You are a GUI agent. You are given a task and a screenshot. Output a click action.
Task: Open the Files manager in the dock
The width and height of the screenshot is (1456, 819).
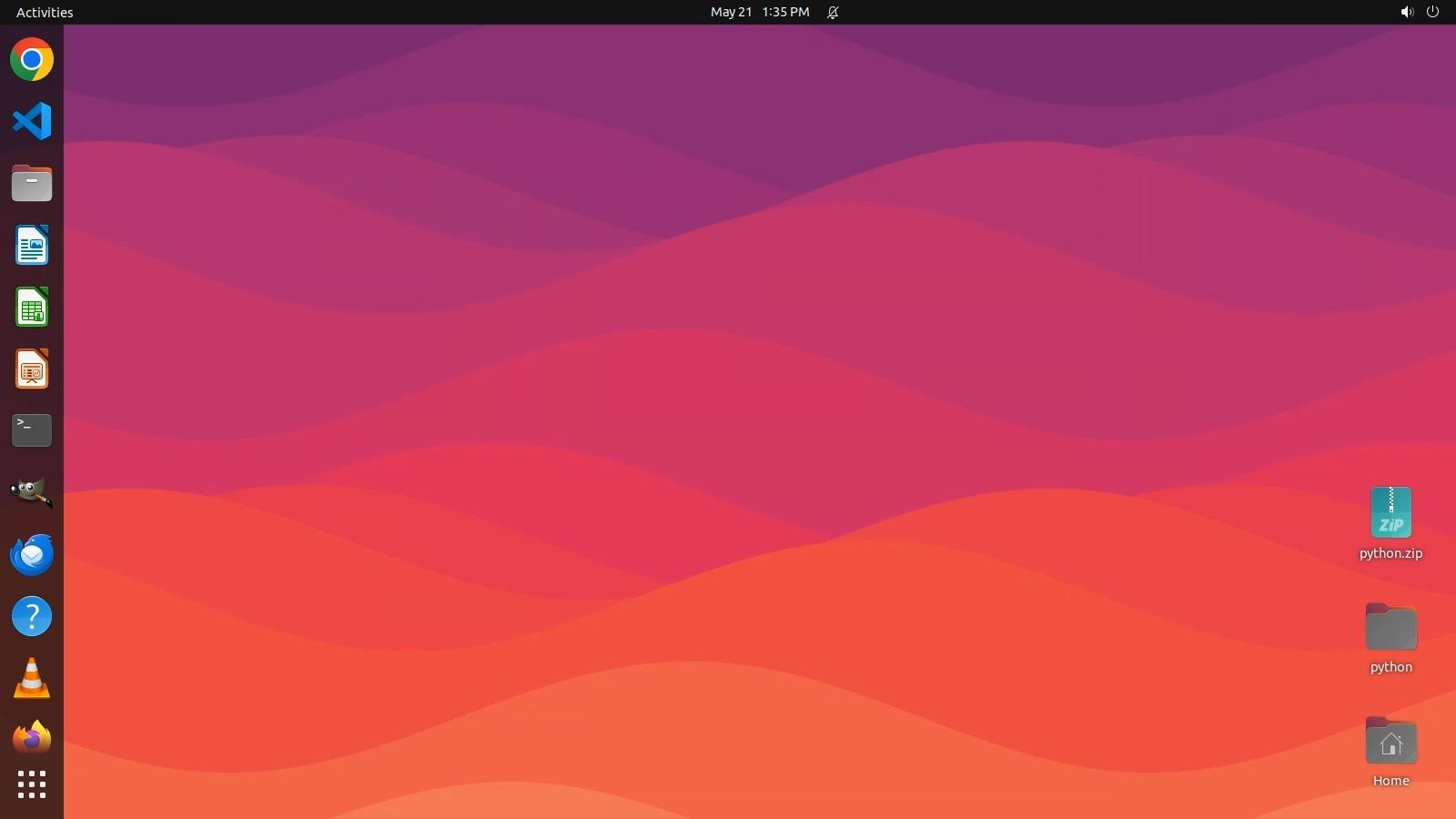pyautogui.click(x=32, y=184)
